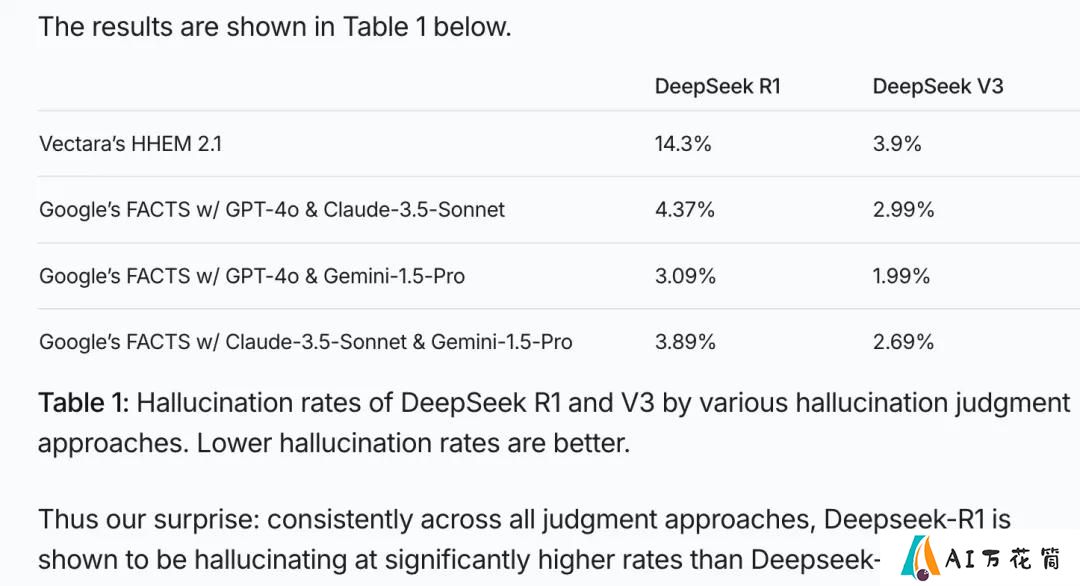The image size is (1080, 586).
Task: Click the bold 'Table 1:' caption label
Action: click(x=83, y=402)
